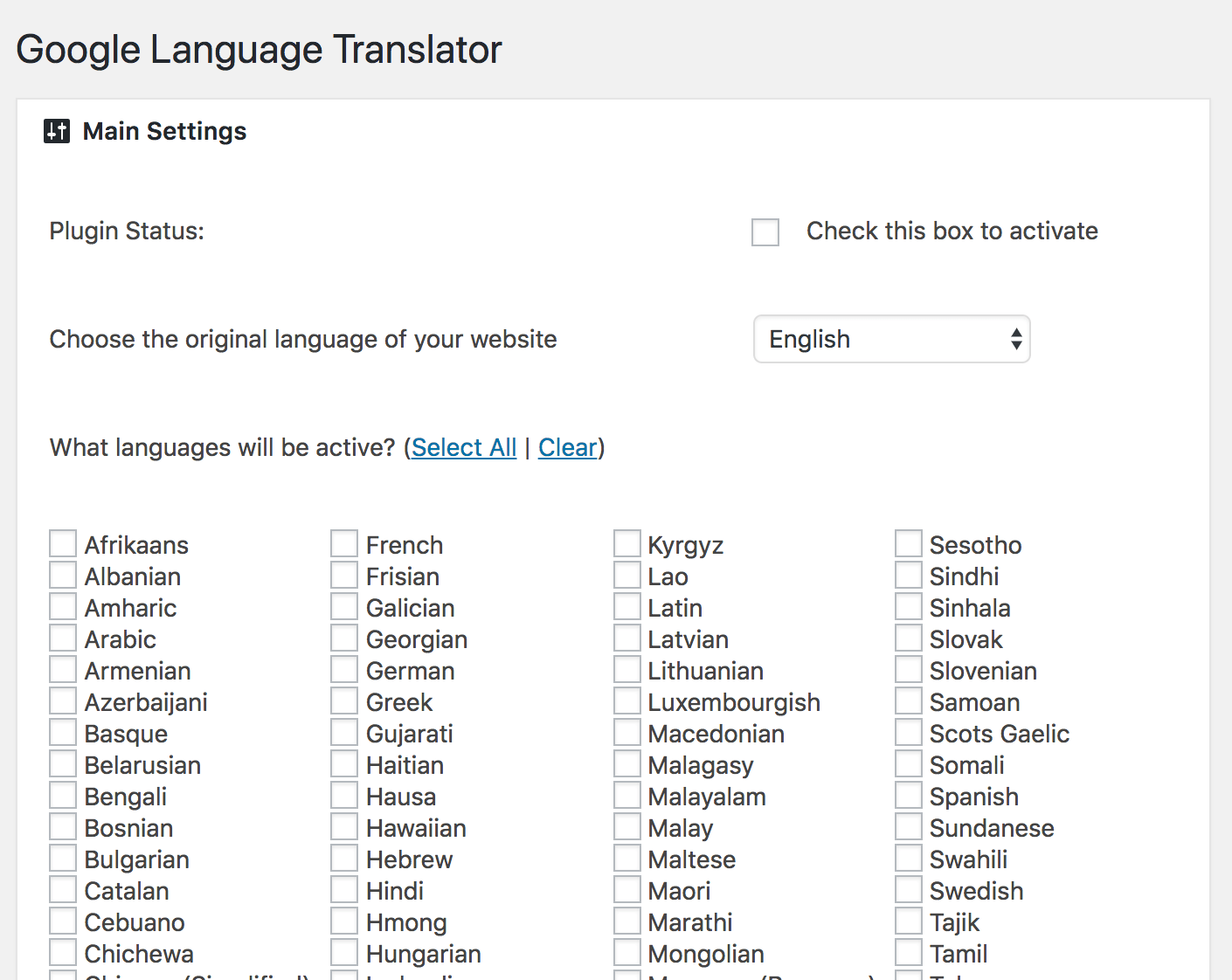Viewport: 1232px width, 980px height.
Task: Select the Georgian checkbox
Action: pyautogui.click(x=344, y=638)
